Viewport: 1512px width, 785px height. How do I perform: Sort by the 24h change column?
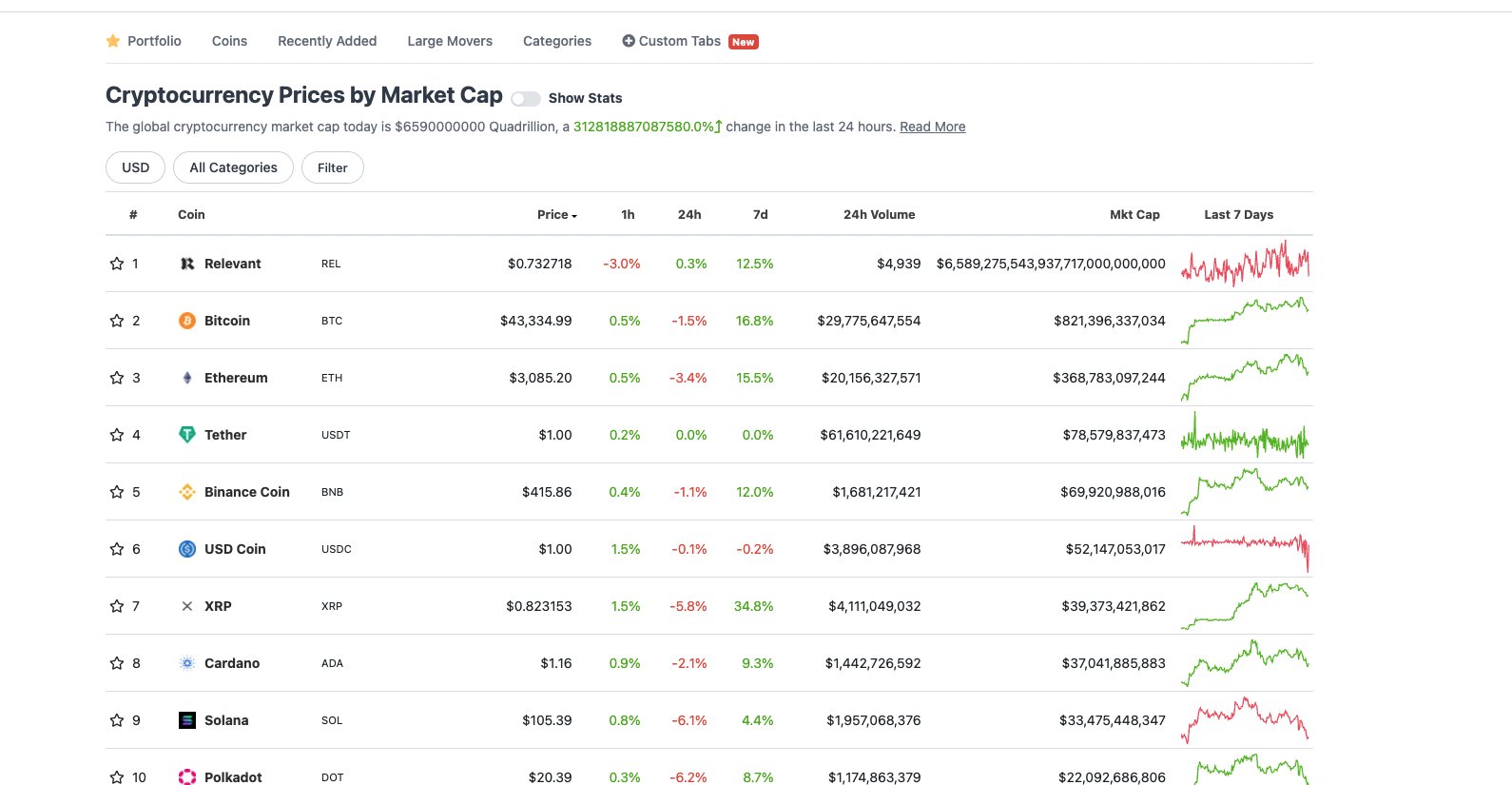coord(689,215)
